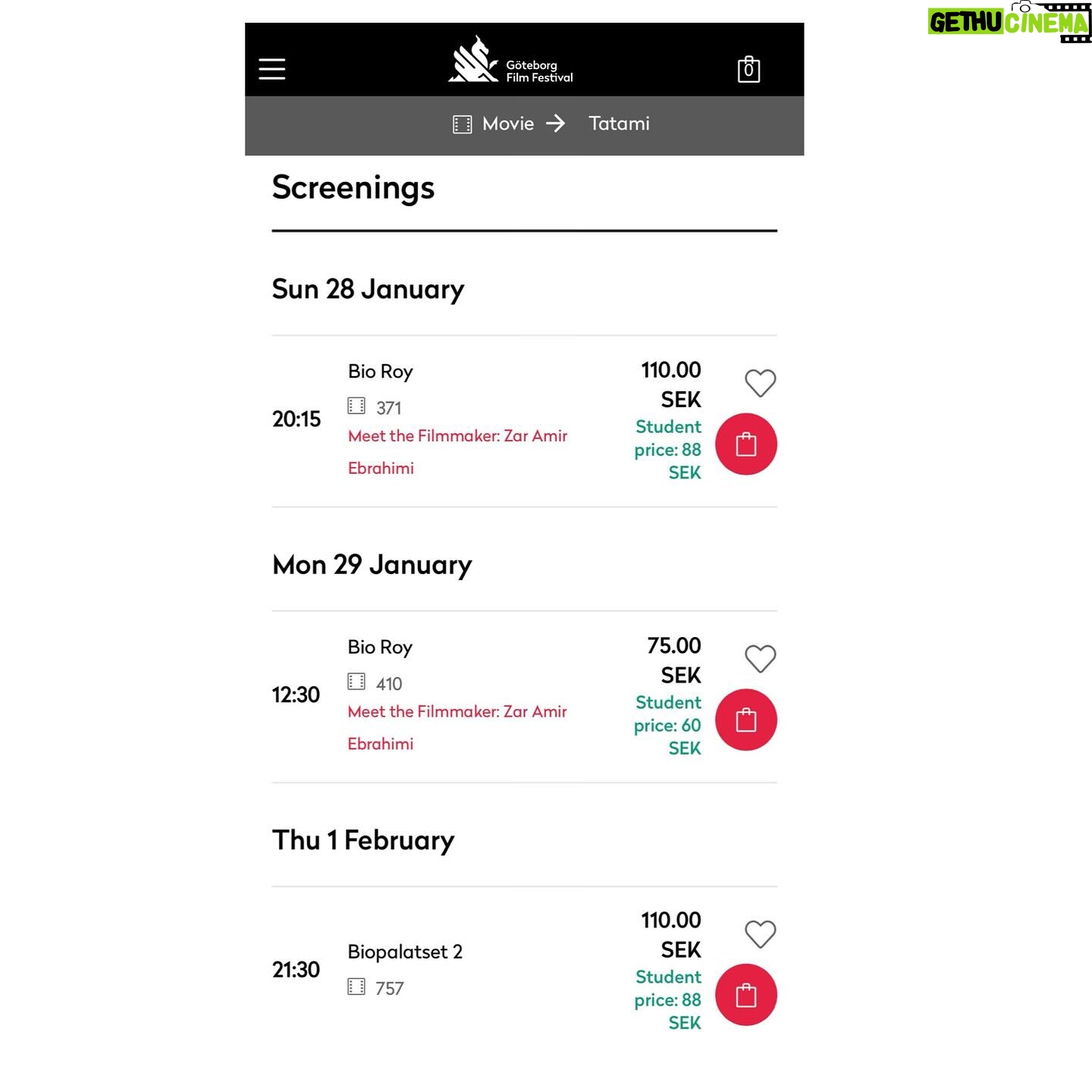Favorite the Thu 1 February screening
This screenshot has width=1092, height=1092.
(760, 934)
